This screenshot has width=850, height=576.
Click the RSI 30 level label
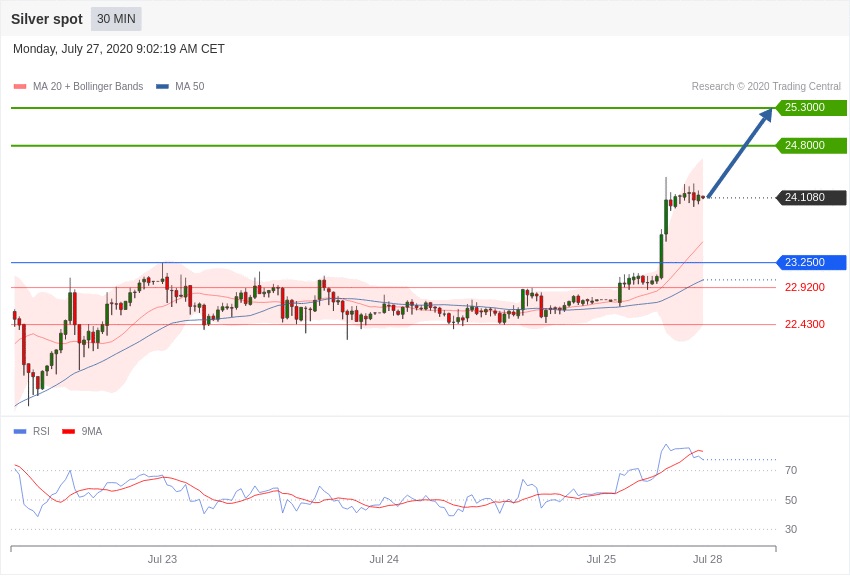pos(791,529)
